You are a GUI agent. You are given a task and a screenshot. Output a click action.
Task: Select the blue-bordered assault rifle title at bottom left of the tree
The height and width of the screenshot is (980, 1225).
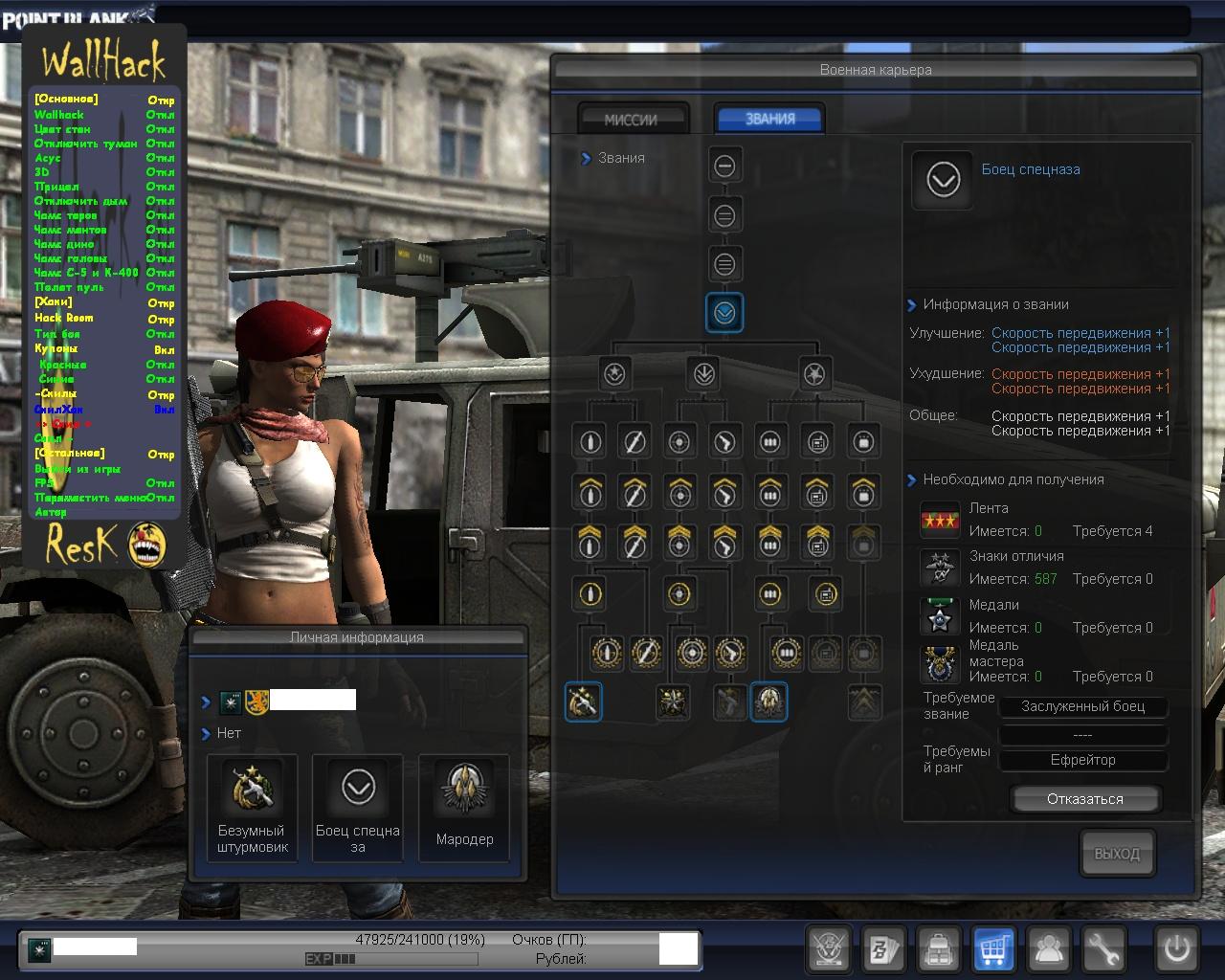click(583, 702)
